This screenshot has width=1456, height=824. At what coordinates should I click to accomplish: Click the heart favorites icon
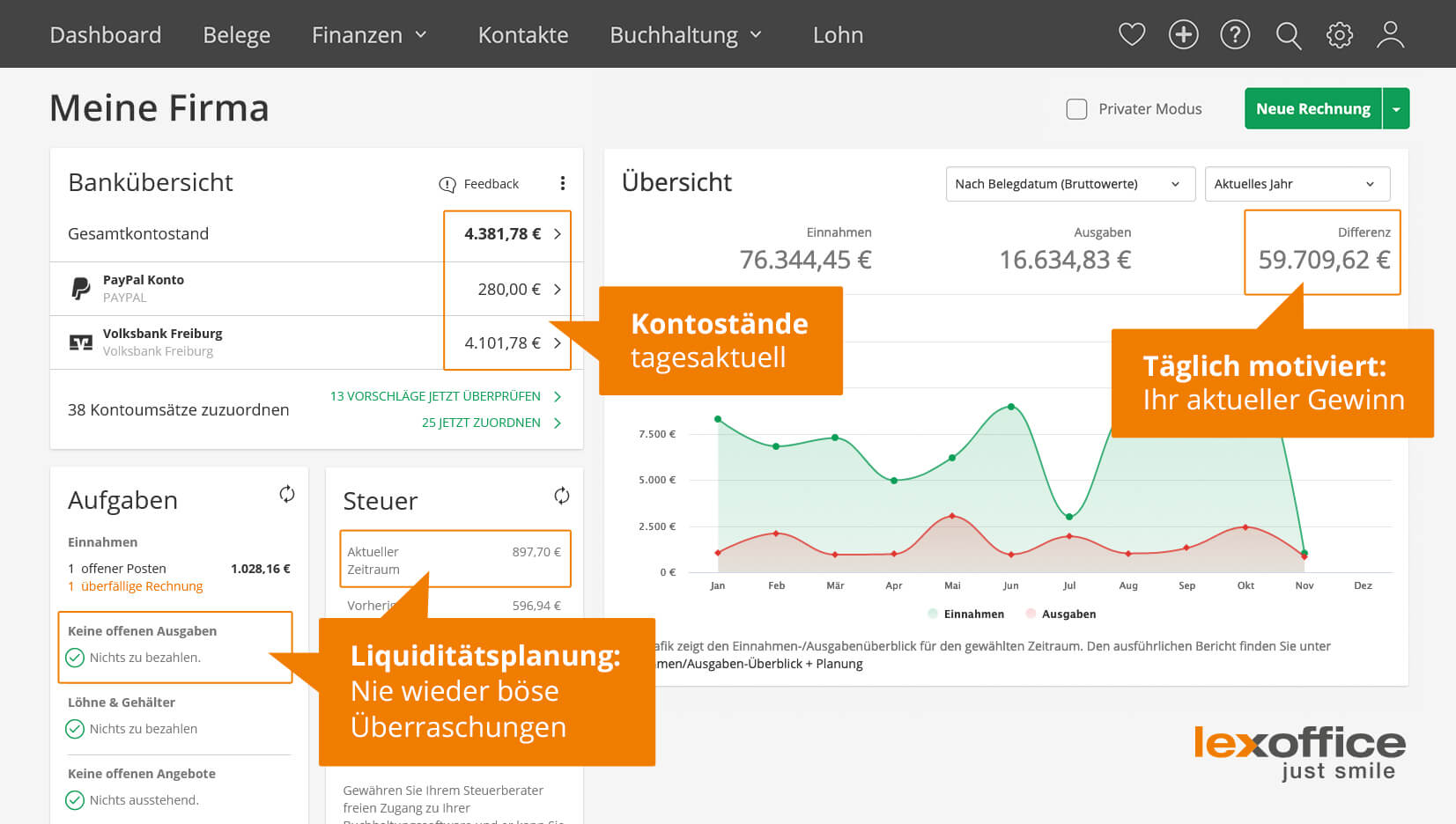pyautogui.click(x=1132, y=35)
